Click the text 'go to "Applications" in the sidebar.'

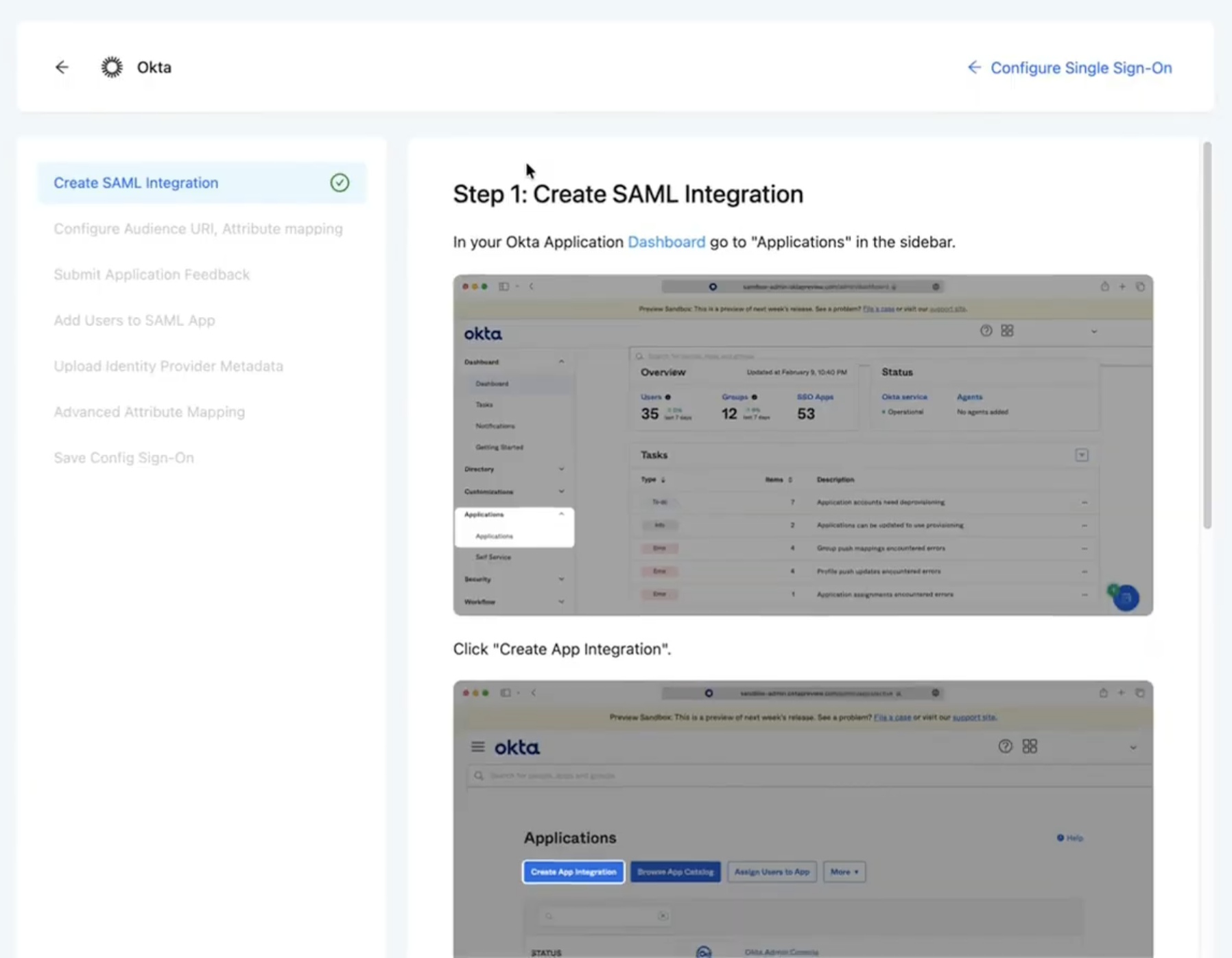tap(832, 242)
